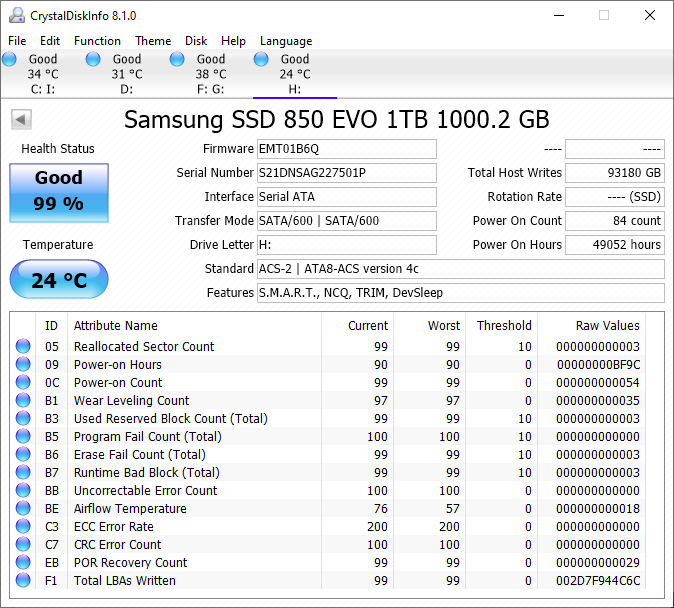Click the Raw Values column header
This screenshot has width=674, height=608.
click(x=607, y=325)
